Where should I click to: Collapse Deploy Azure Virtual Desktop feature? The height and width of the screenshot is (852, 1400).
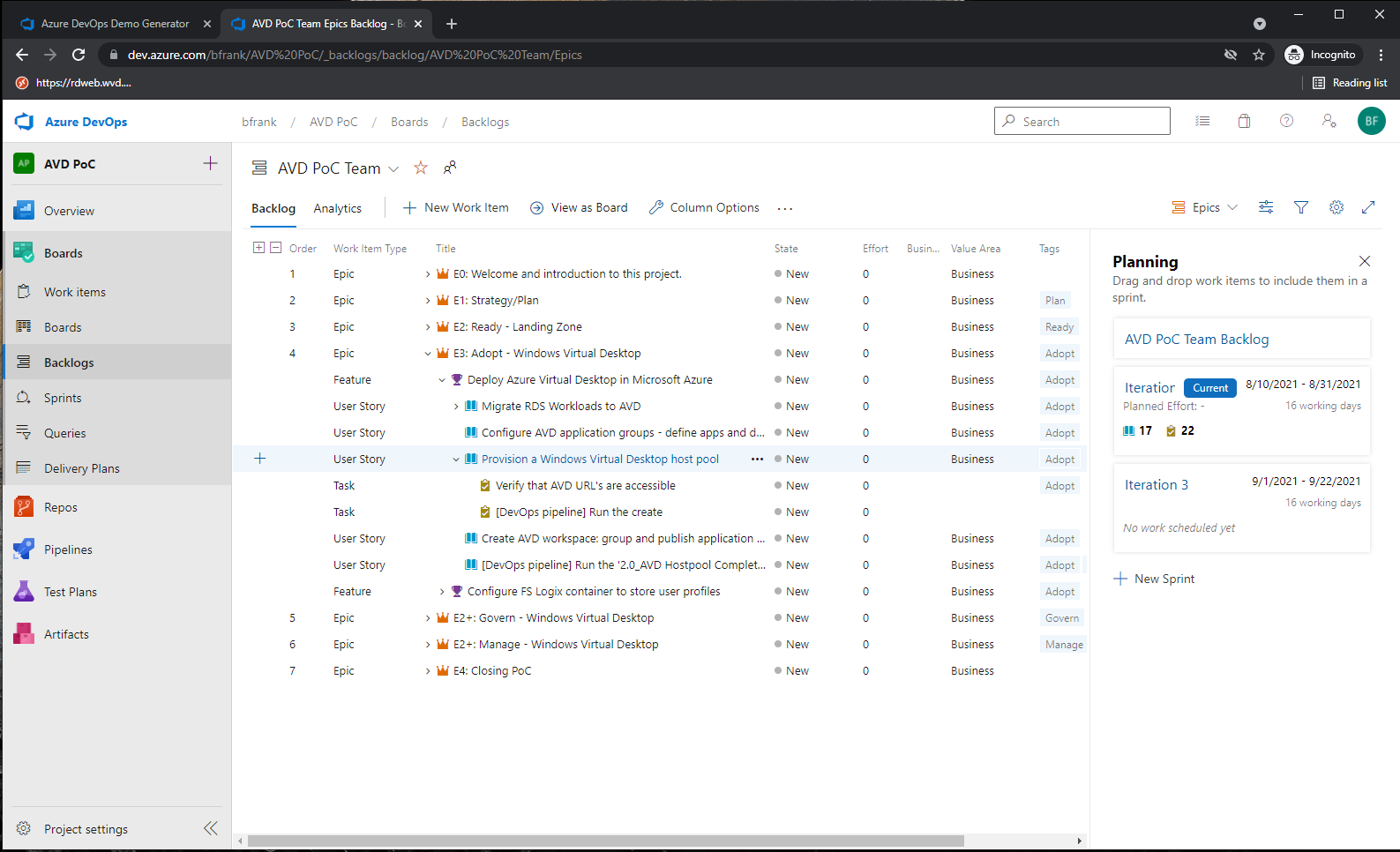pos(442,380)
